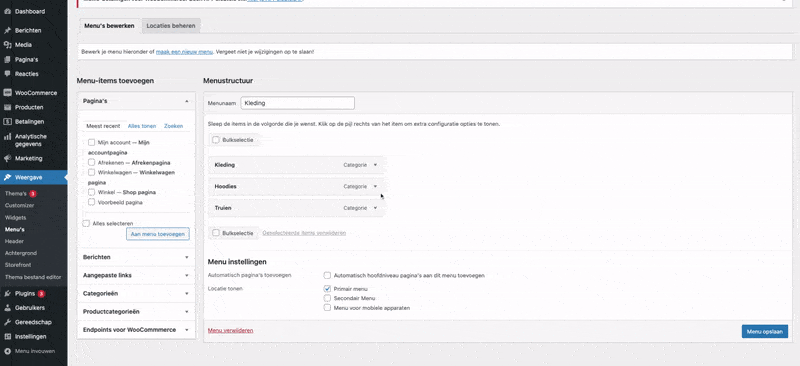Viewport: 800px width, 366px height.
Task: Check the Winkelwagen page checkbox
Action: pyautogui.click(x=91, y=172)
